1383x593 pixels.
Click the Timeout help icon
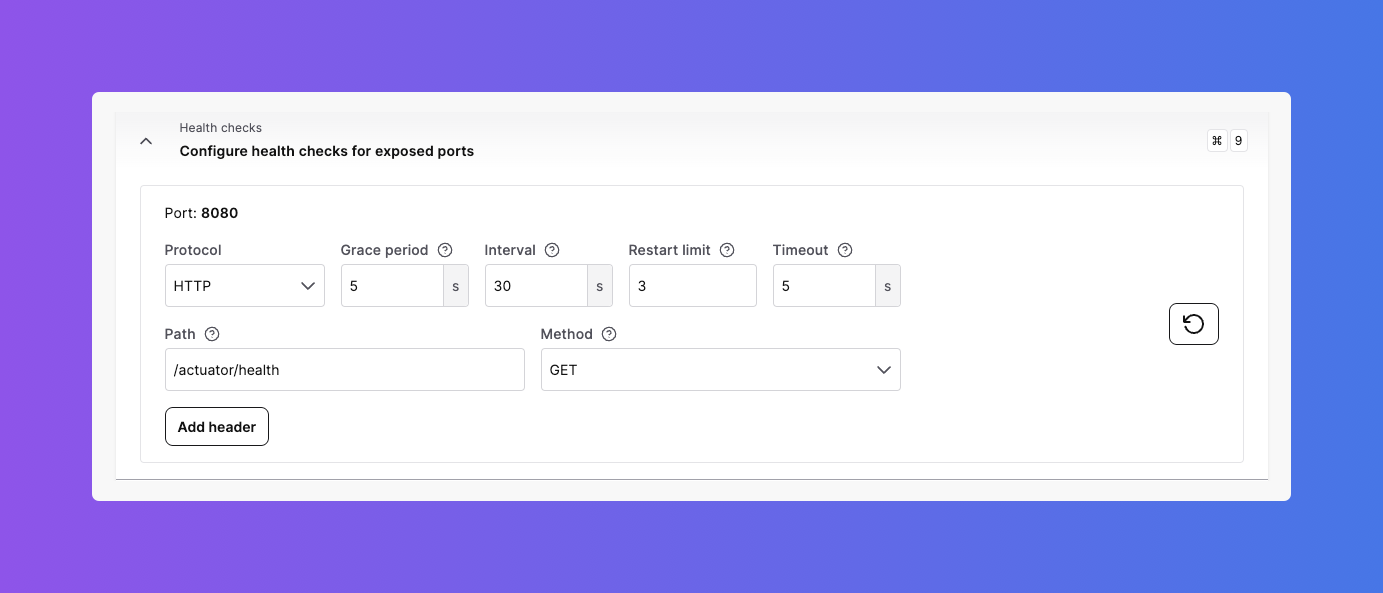coord(845,250)
